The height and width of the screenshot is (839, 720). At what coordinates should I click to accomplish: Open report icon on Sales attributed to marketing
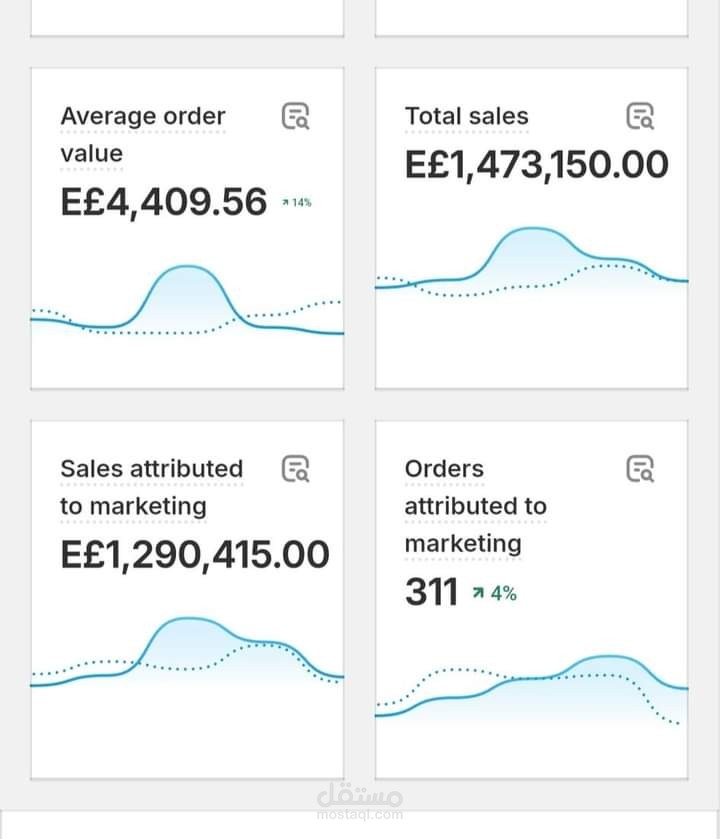coord(295,469)
